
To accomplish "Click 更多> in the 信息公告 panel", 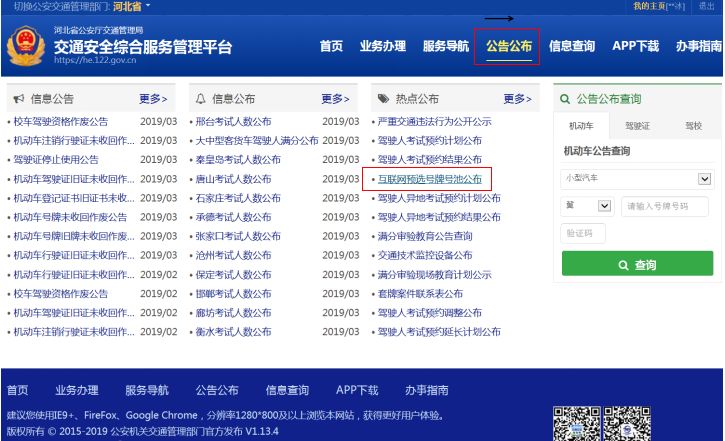I will (x=153, y=98).
